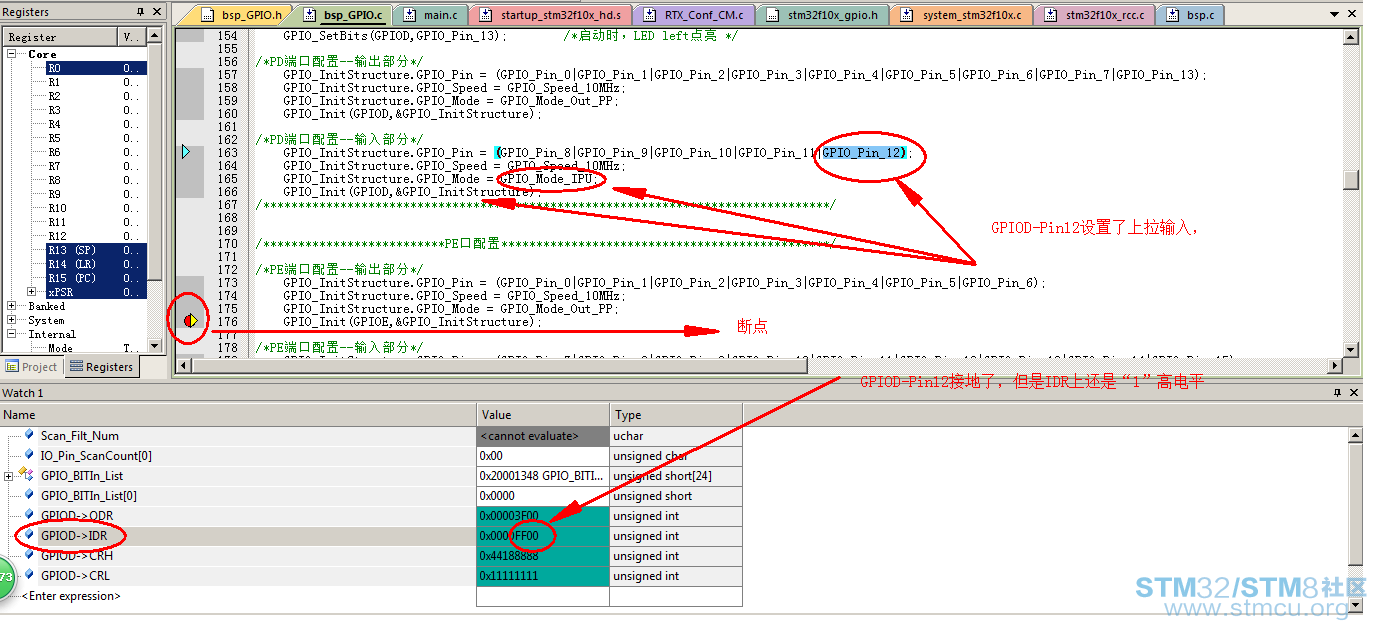The width and height of the screenshot is (1373, 633).
Task: Click the GPIOD->ODR value cell
Action: (x=542, y=516)
